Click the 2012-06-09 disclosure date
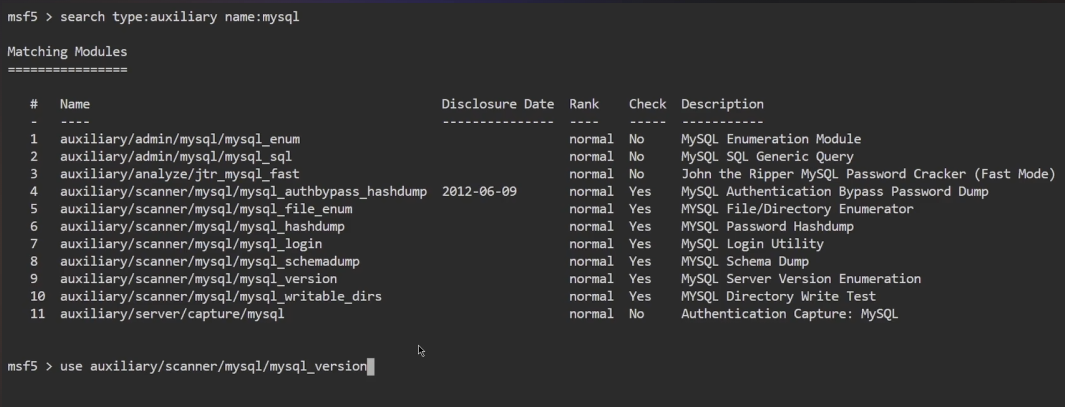 [479, 192]
